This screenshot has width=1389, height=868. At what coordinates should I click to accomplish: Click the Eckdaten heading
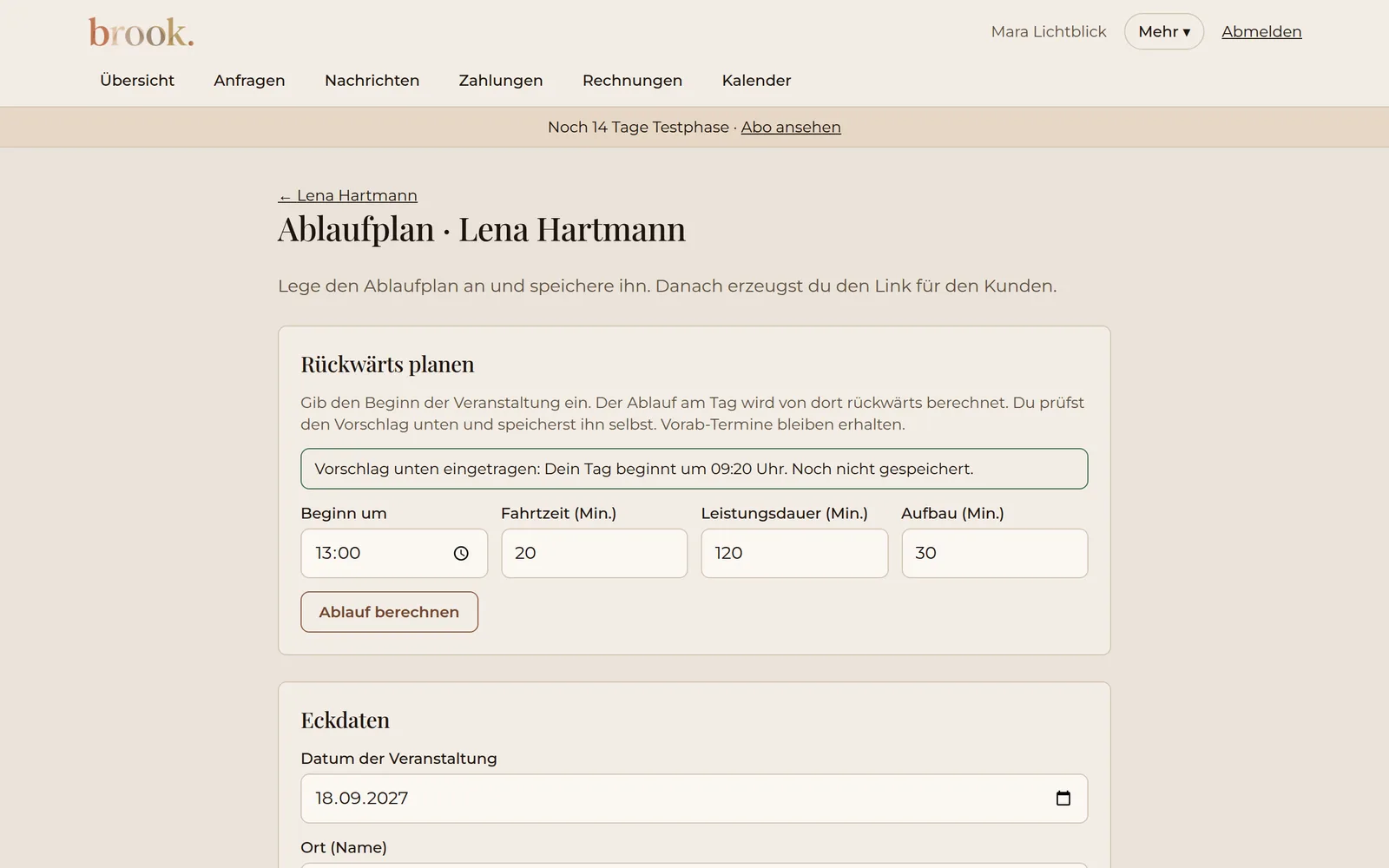[345, 720]
